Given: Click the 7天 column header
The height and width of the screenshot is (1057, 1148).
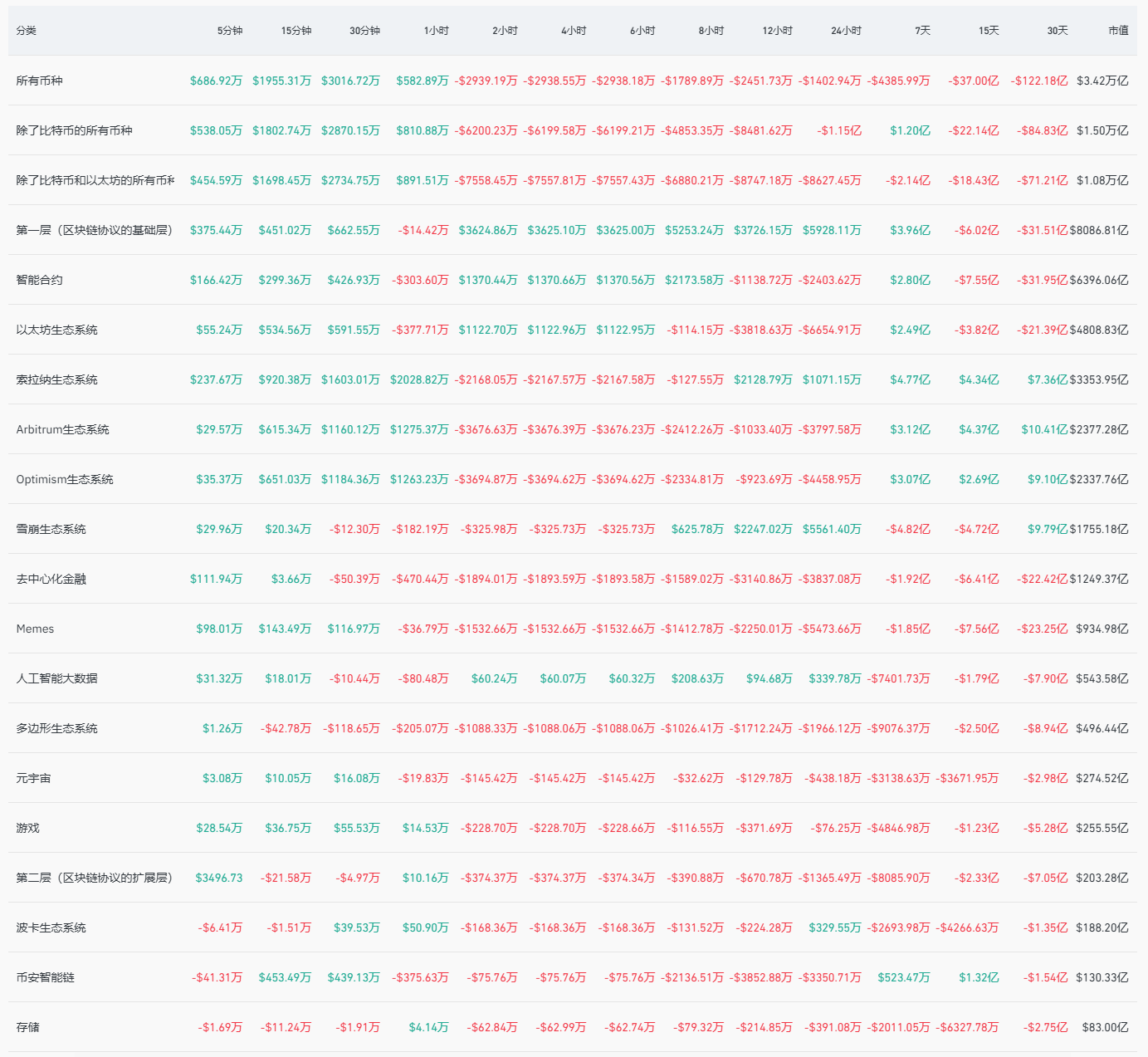Looking at the screenshot, I should [922, 31].
